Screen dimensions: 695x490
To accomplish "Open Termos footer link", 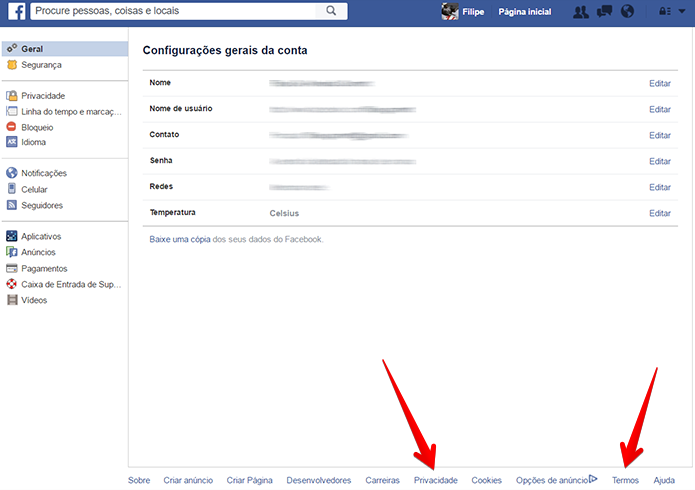I will 625,480.
